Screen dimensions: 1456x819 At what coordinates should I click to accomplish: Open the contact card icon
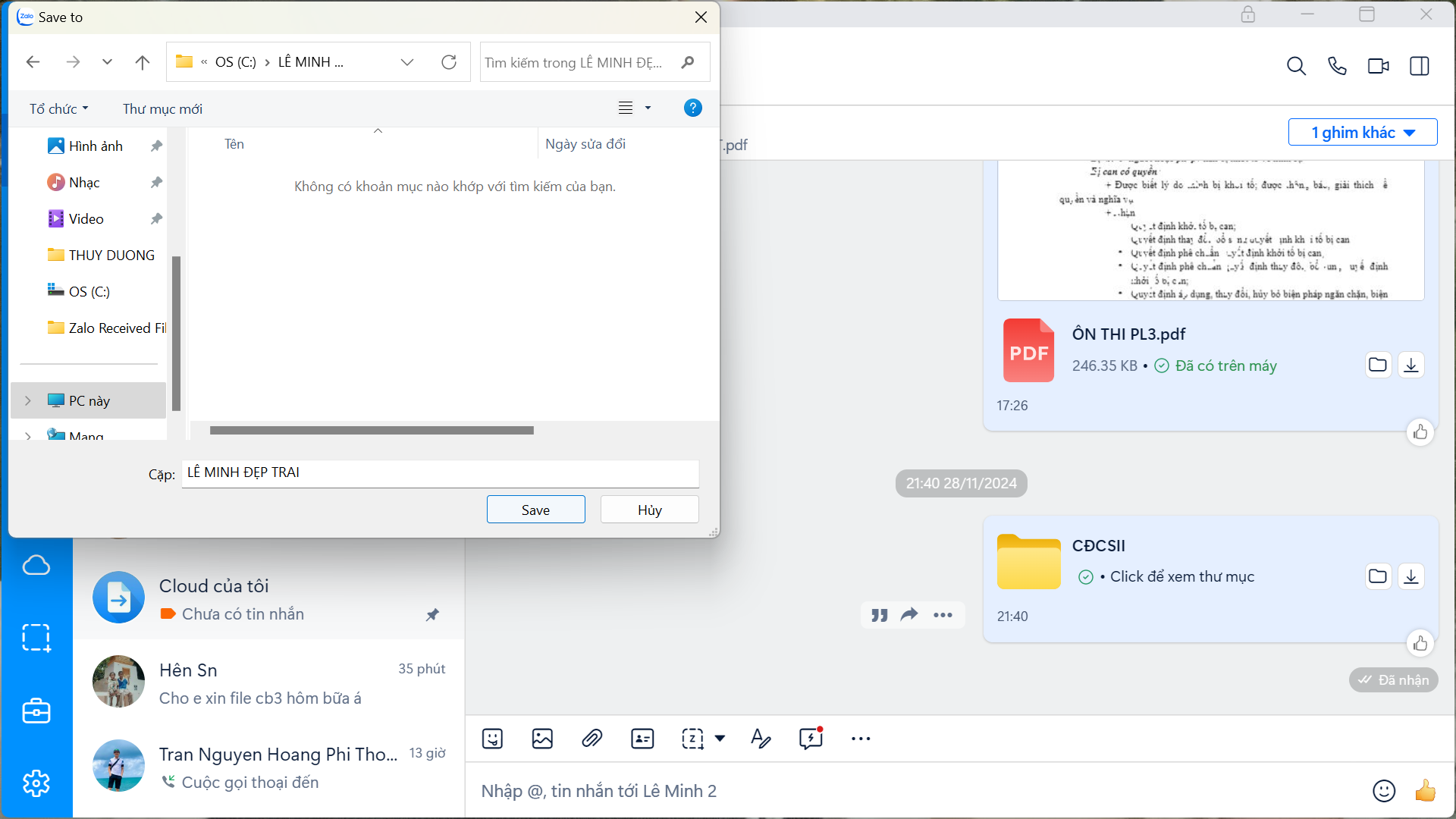(x=642, y=739)
